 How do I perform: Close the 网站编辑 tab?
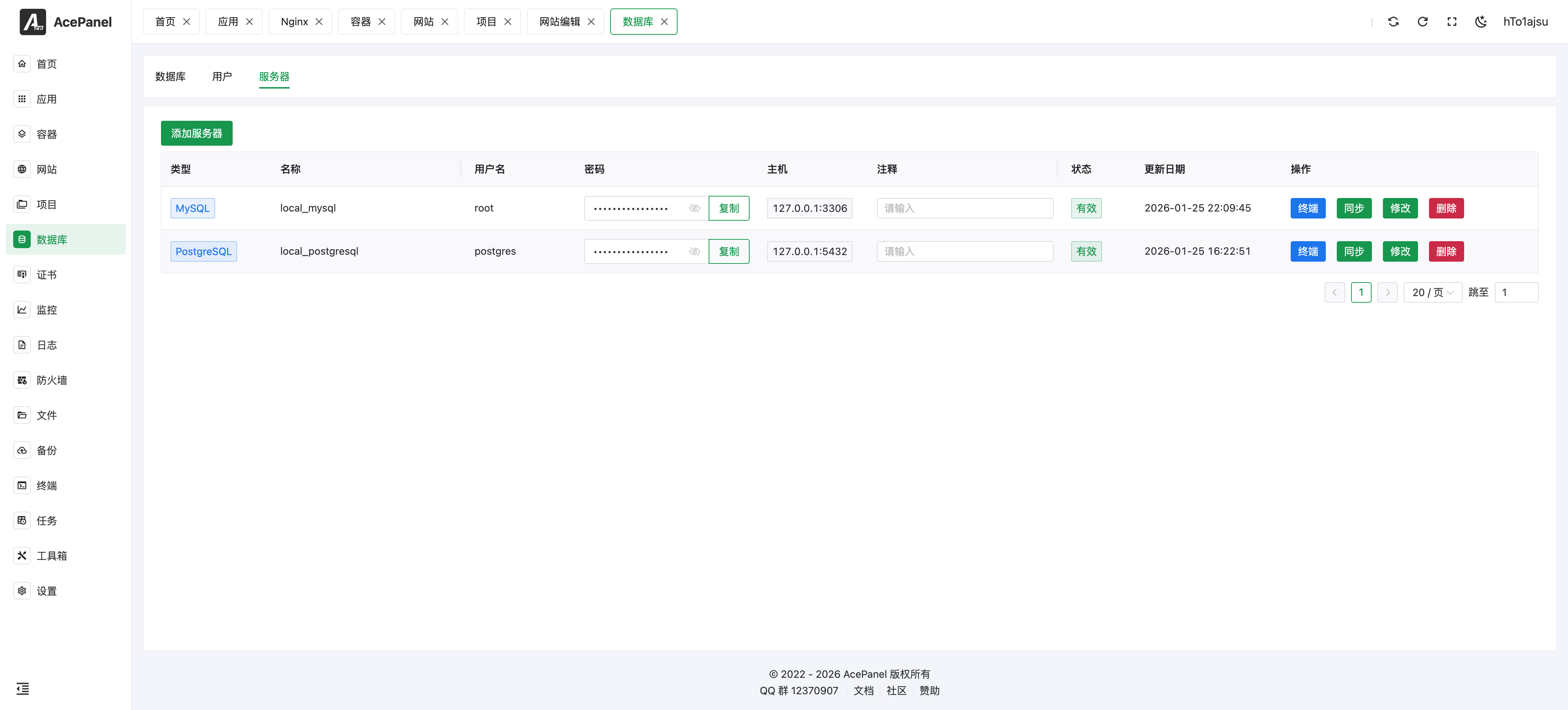coord(591,22)
